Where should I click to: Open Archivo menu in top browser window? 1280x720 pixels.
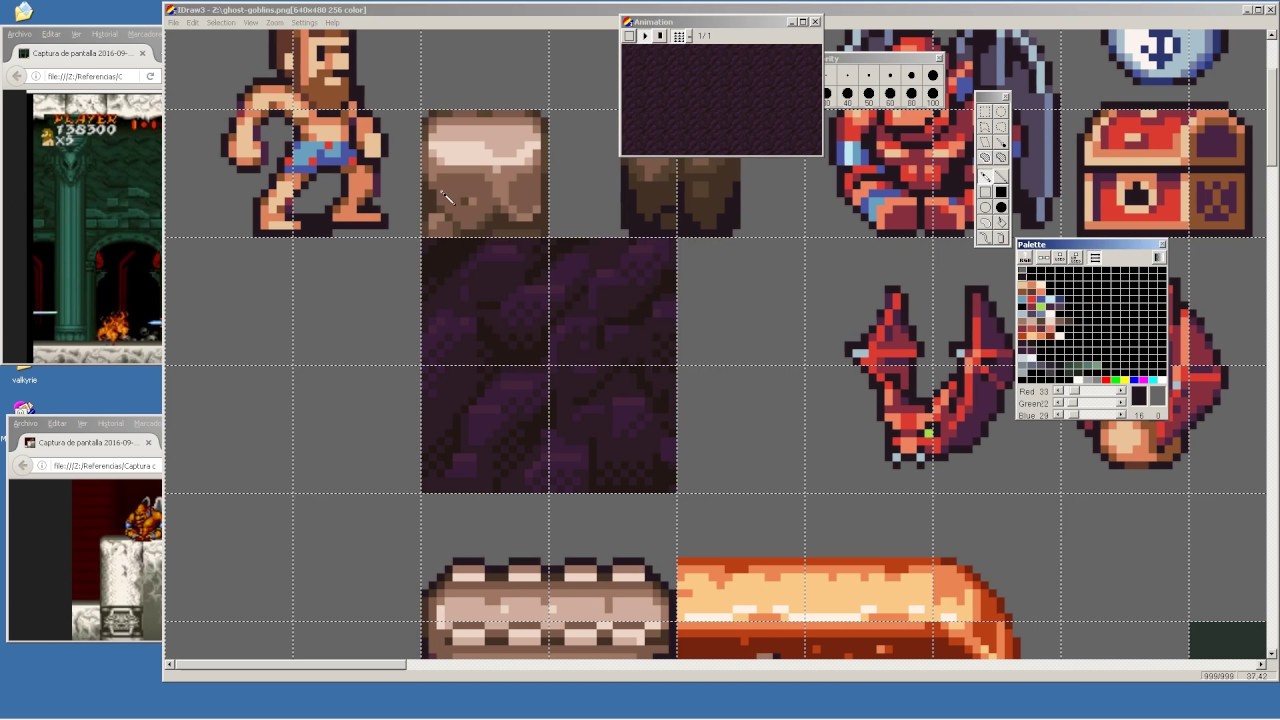19,34
